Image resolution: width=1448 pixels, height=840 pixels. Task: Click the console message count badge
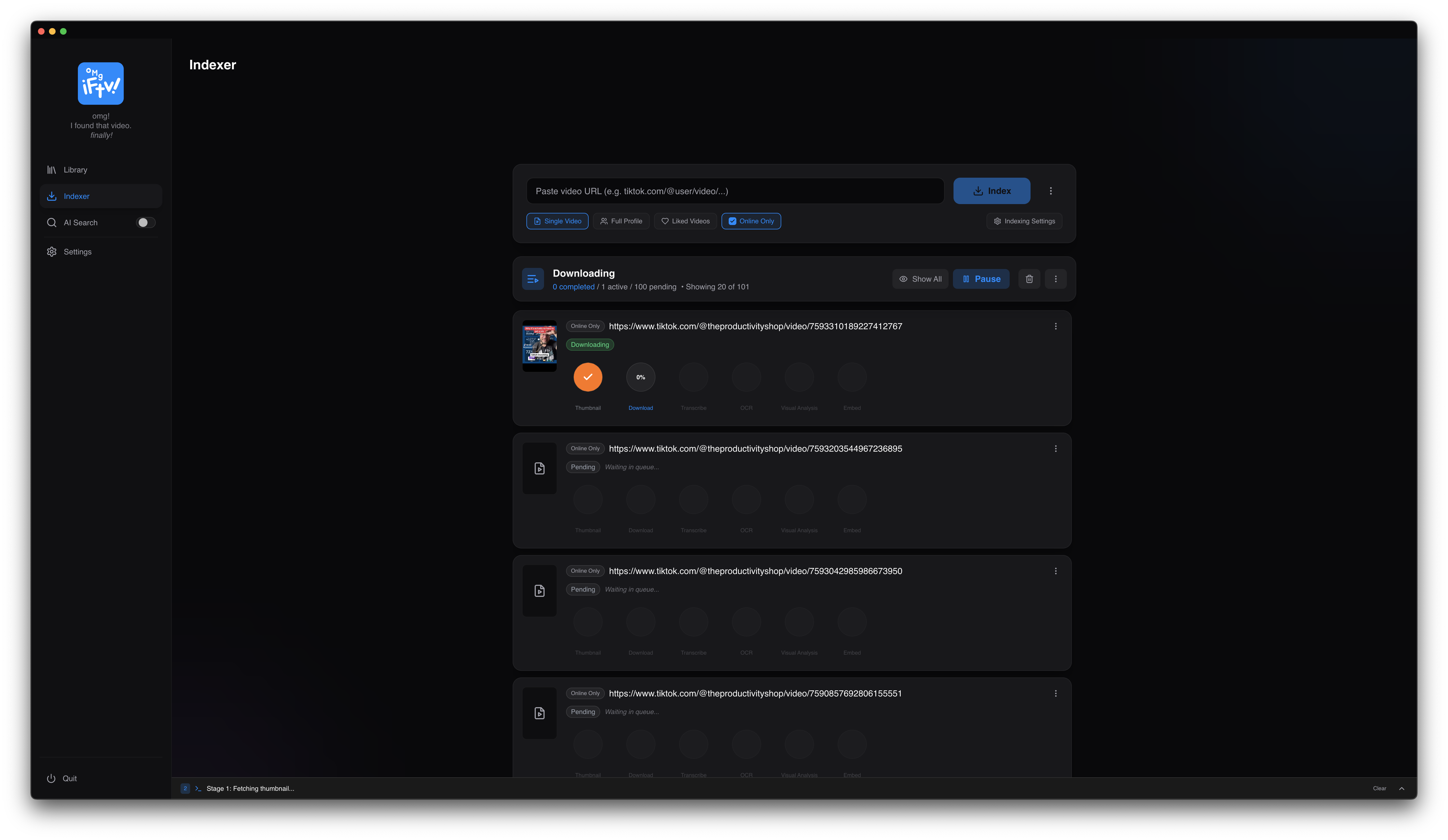point(185,788)
